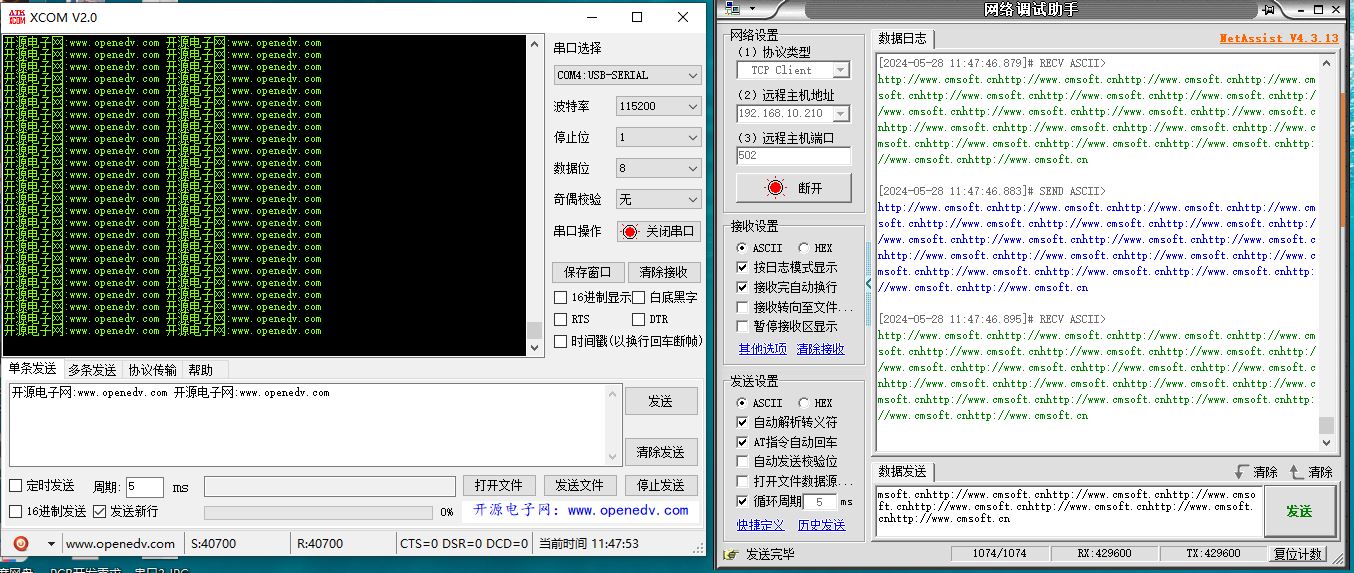Click the green 发送 button in NetAssist
1354x573 pixels.
(x=1300, y=511)
